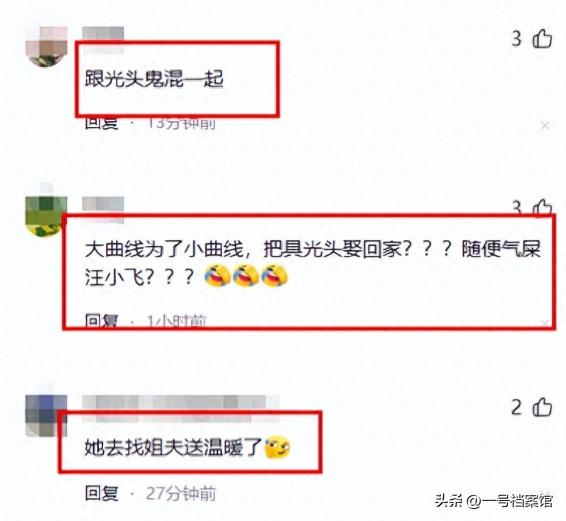Dismiss first comment with the X icon
566x521 pixels.
tap(545, 126)
